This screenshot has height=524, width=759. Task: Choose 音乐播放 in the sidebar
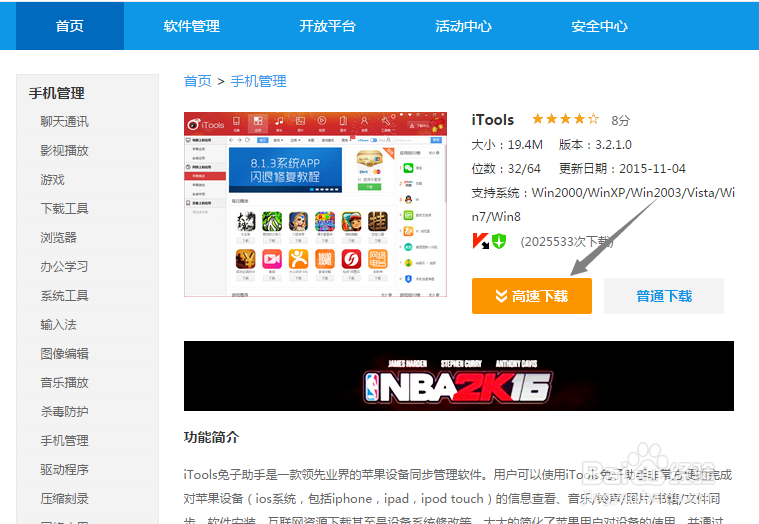point(64,383)
